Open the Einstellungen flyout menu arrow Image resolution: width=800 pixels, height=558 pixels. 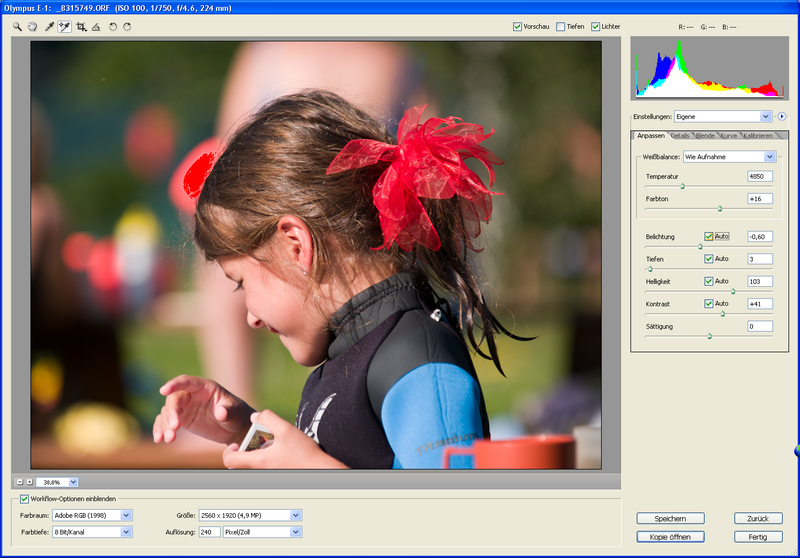coord(782,117)
